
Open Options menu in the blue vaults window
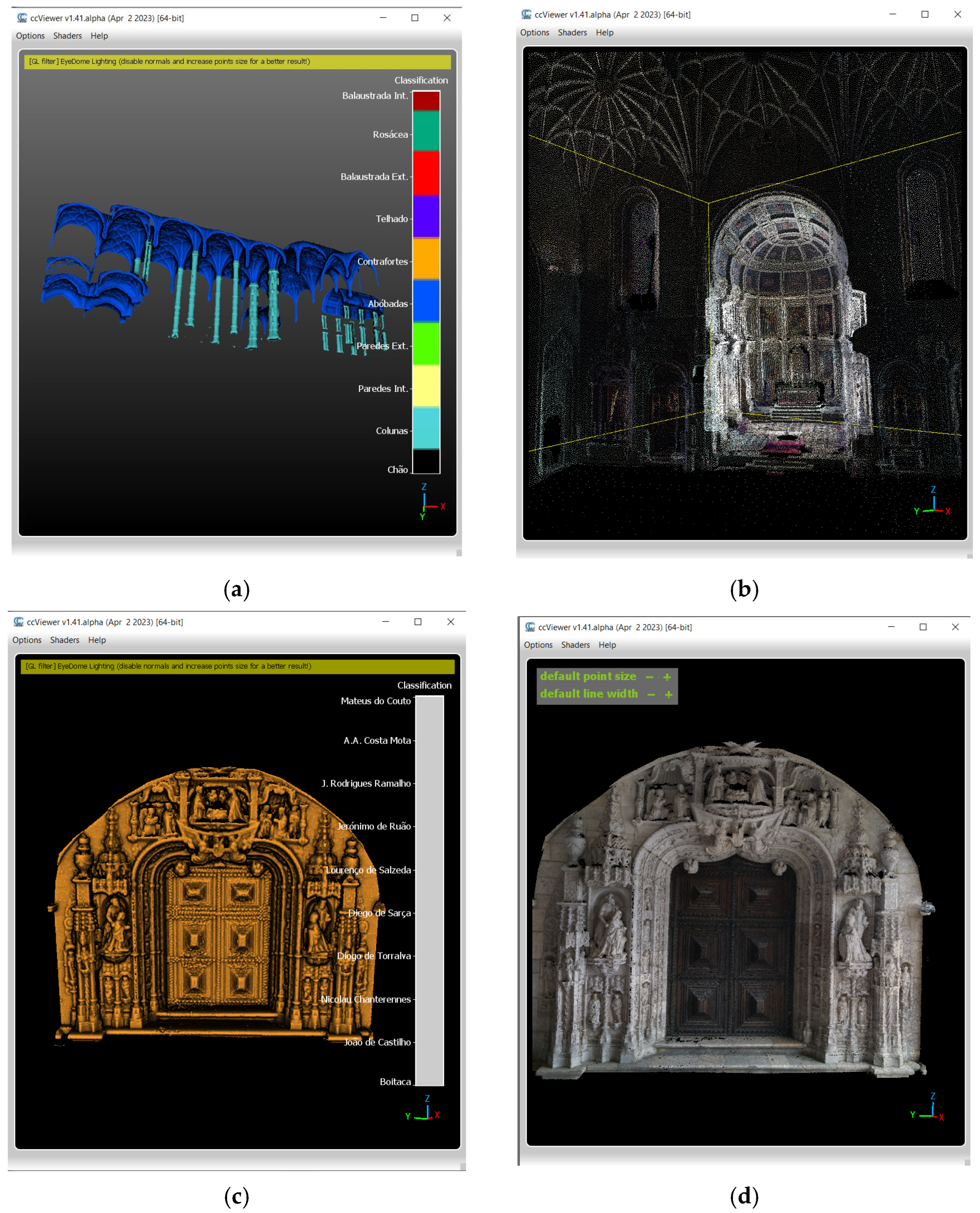pos(30,36)
